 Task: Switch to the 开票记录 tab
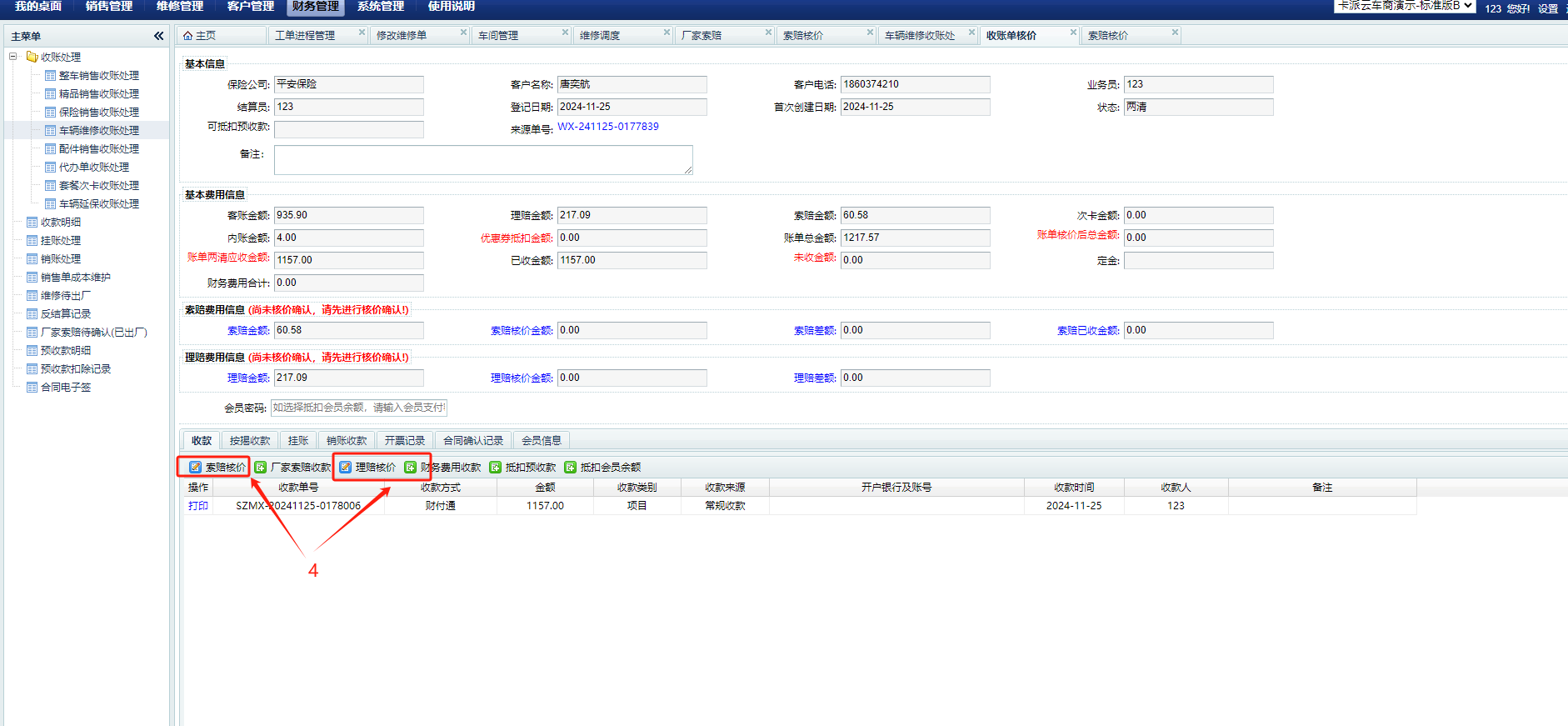tap(405, 441)
